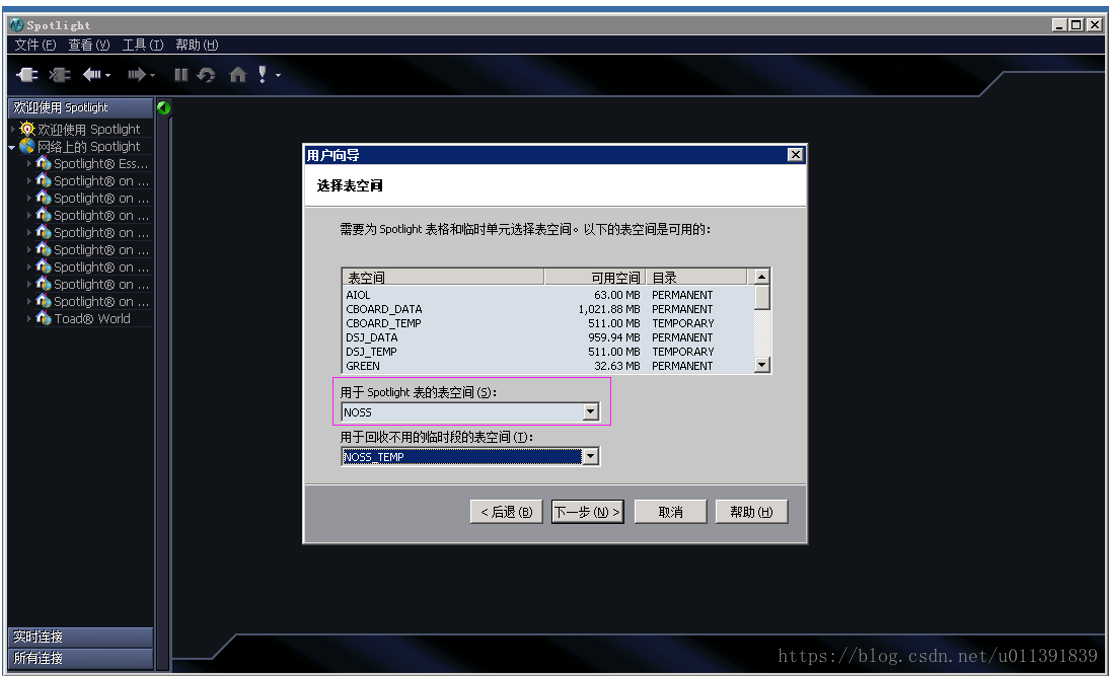Sort by the 可用空间 column header
Screen dimensions: 1109x676
click(595, 277)
